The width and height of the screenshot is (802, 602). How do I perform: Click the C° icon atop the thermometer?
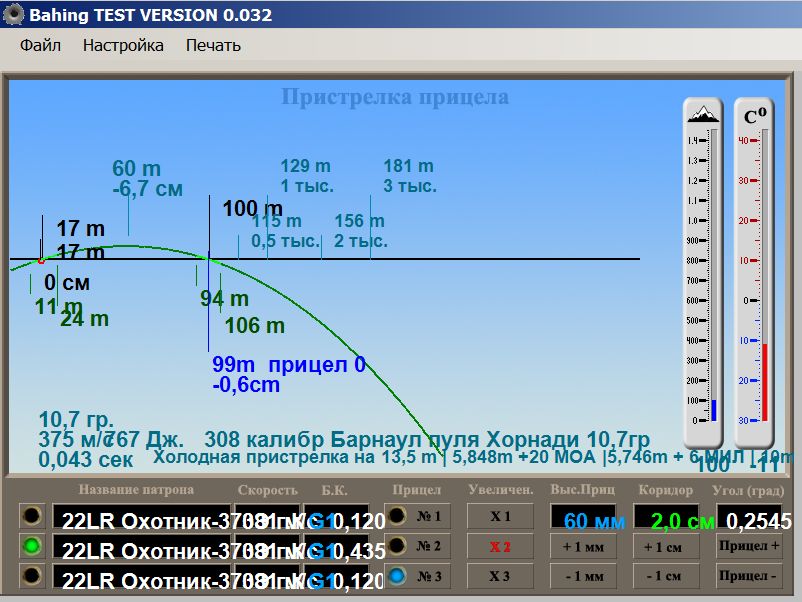point(753,114)
